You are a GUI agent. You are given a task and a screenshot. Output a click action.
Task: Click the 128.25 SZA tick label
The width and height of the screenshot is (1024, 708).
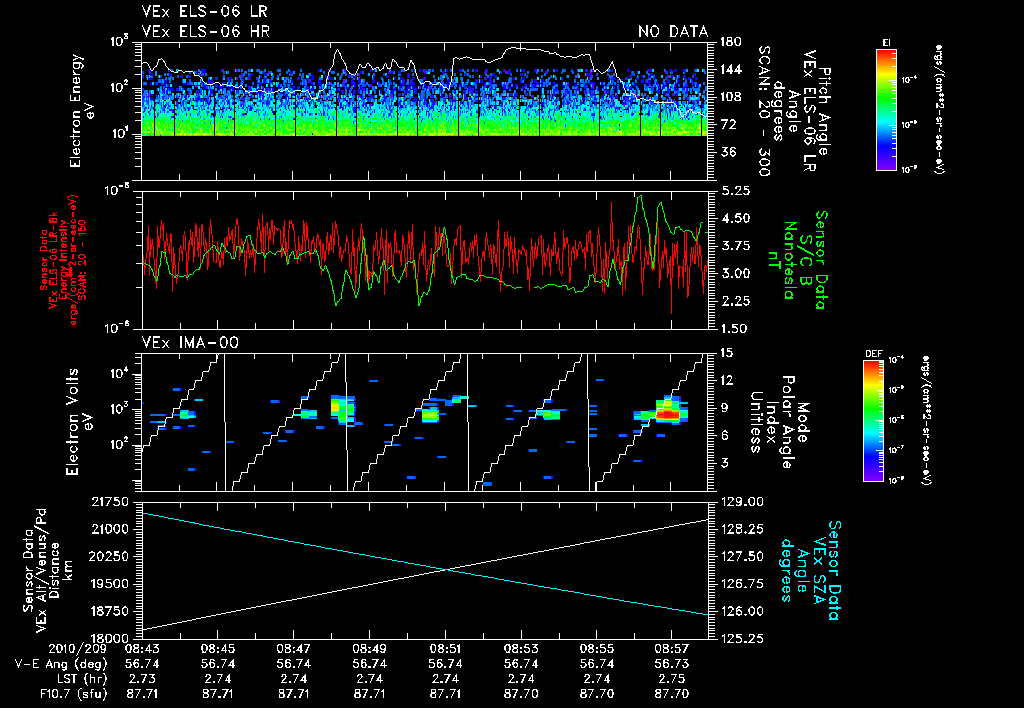point(741,529)
